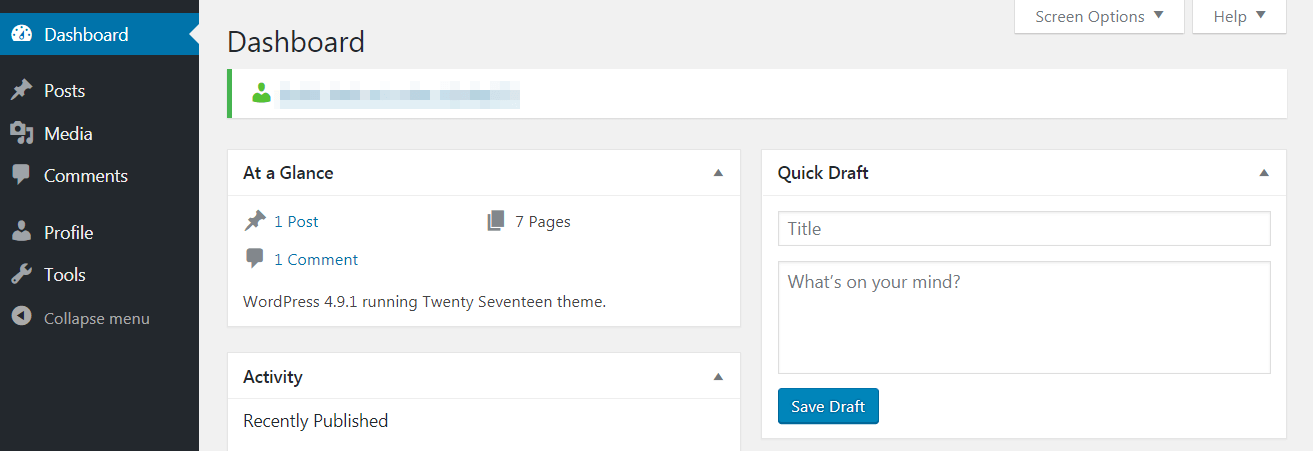This screenshot has width=1313, height=451.
Task: Click the green user icon in notice
Action: 262,94
